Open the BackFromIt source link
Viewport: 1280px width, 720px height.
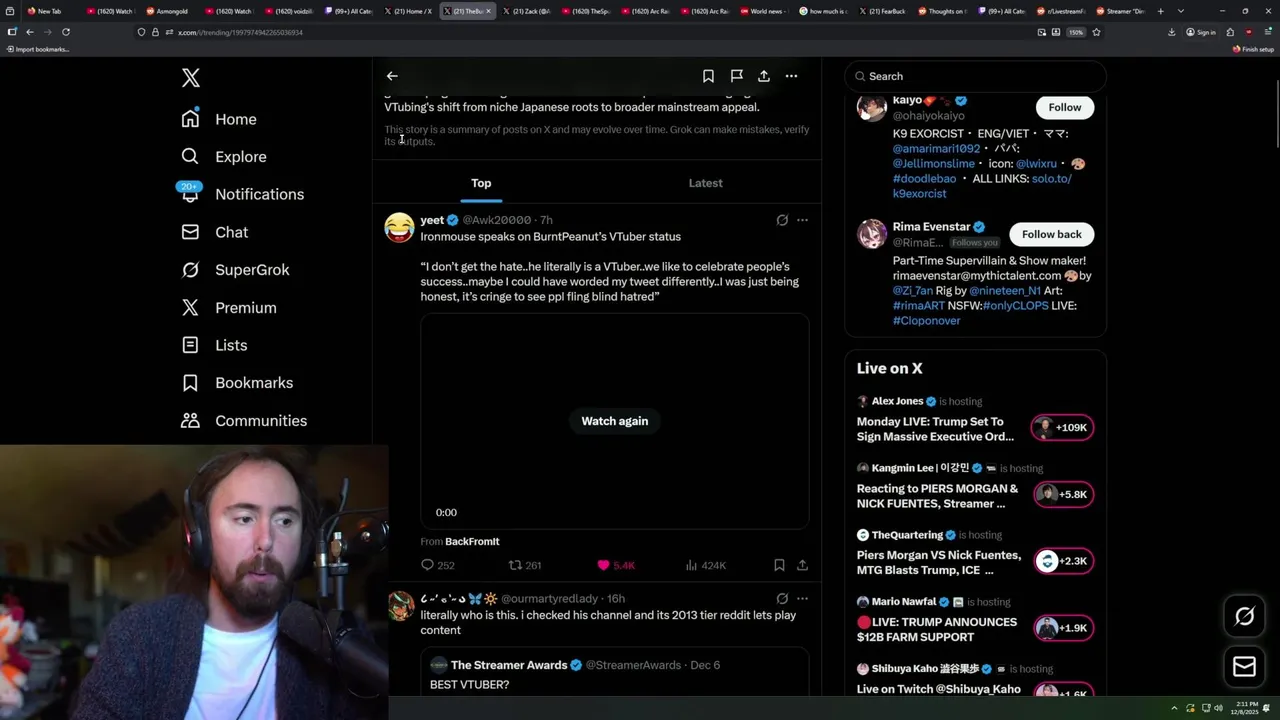472,541
